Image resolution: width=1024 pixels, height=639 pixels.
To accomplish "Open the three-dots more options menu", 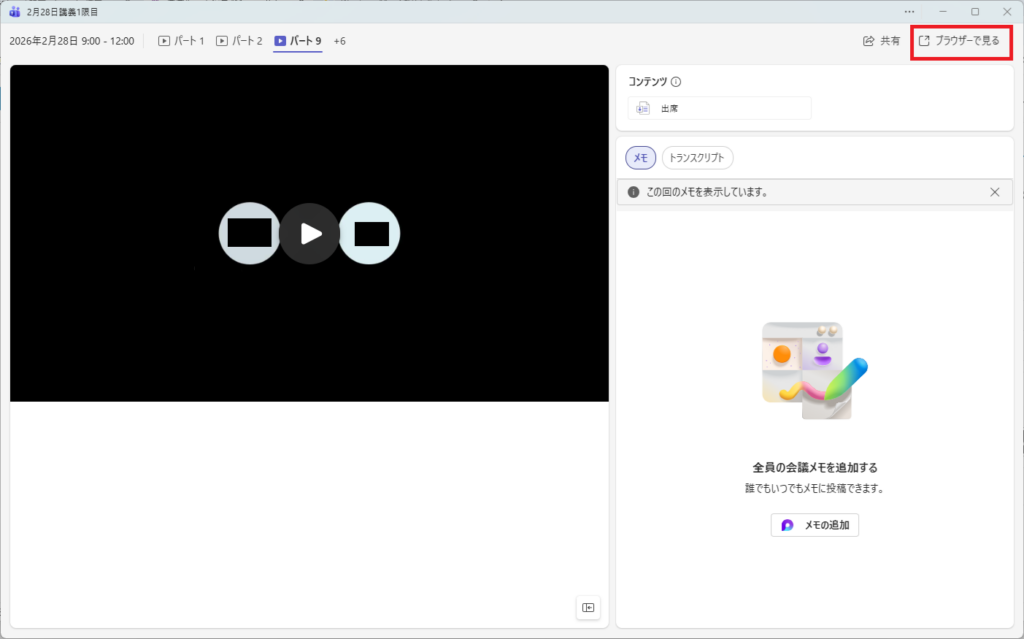I will pyautogui.click(x=909, y=12).
